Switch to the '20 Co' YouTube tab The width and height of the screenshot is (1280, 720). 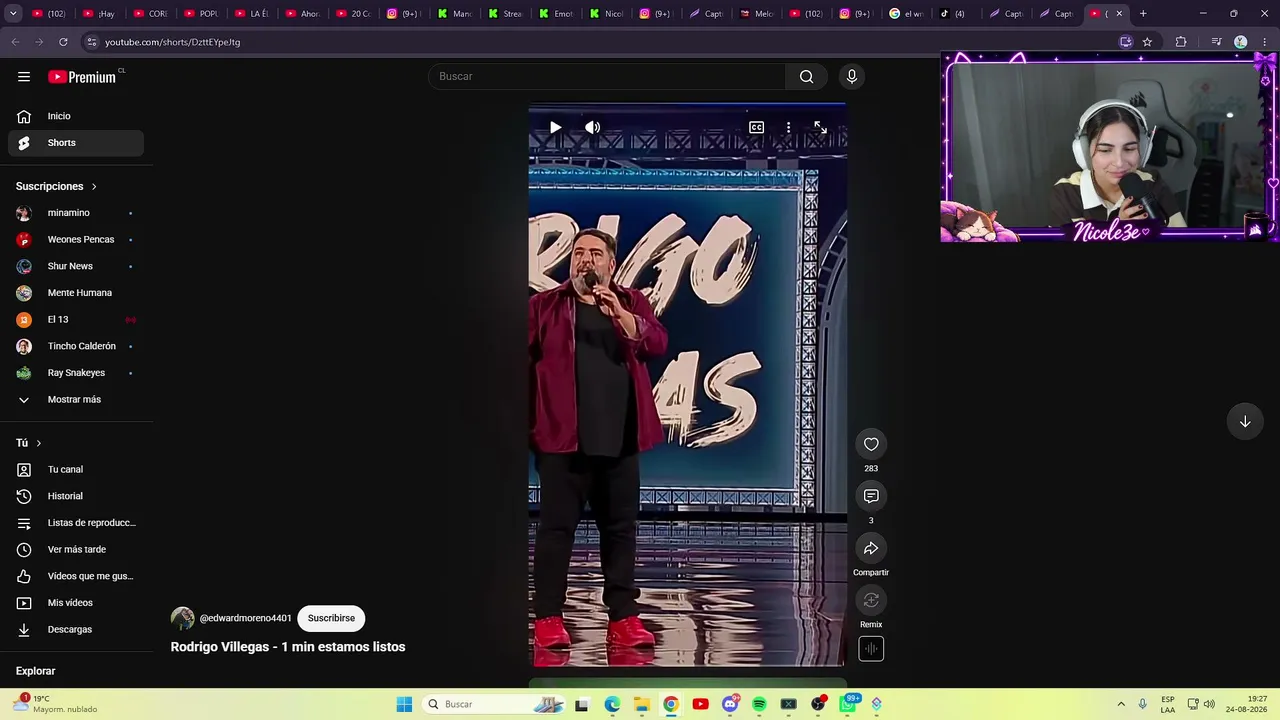(354, 14)
